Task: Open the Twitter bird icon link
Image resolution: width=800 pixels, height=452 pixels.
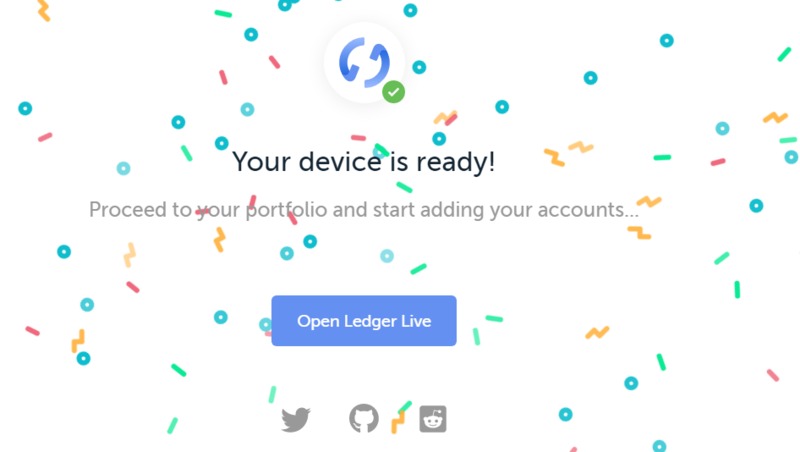Action: [x=296, y=419]
